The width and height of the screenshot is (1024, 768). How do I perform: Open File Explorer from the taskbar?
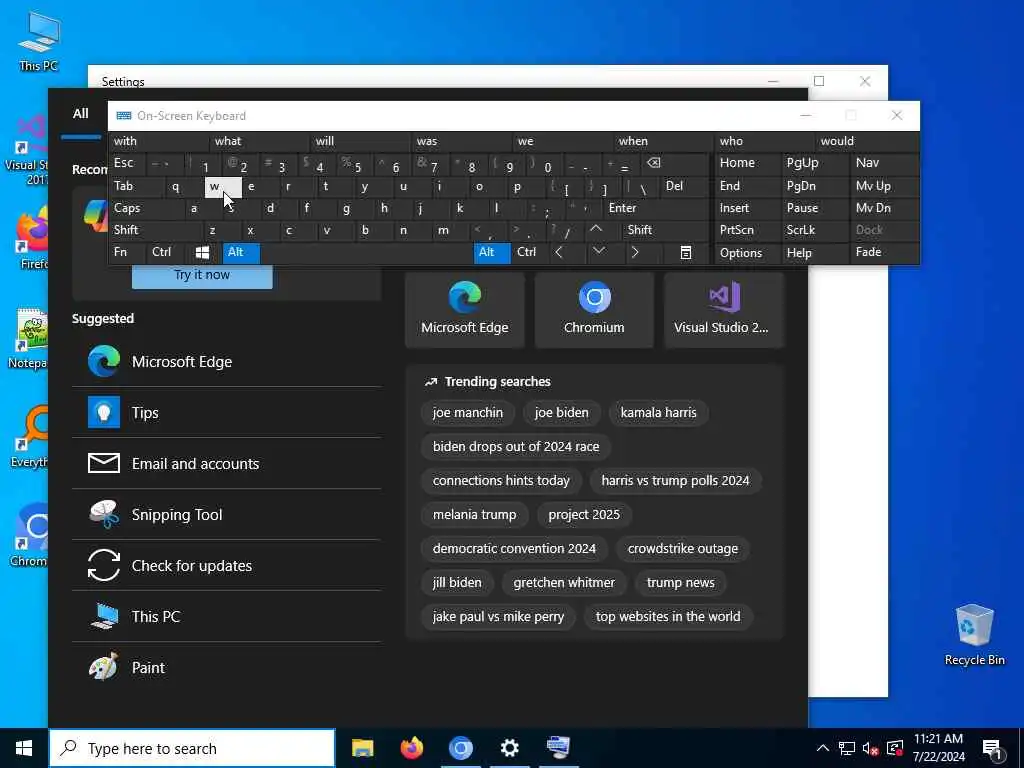click(x=362, y=748)
